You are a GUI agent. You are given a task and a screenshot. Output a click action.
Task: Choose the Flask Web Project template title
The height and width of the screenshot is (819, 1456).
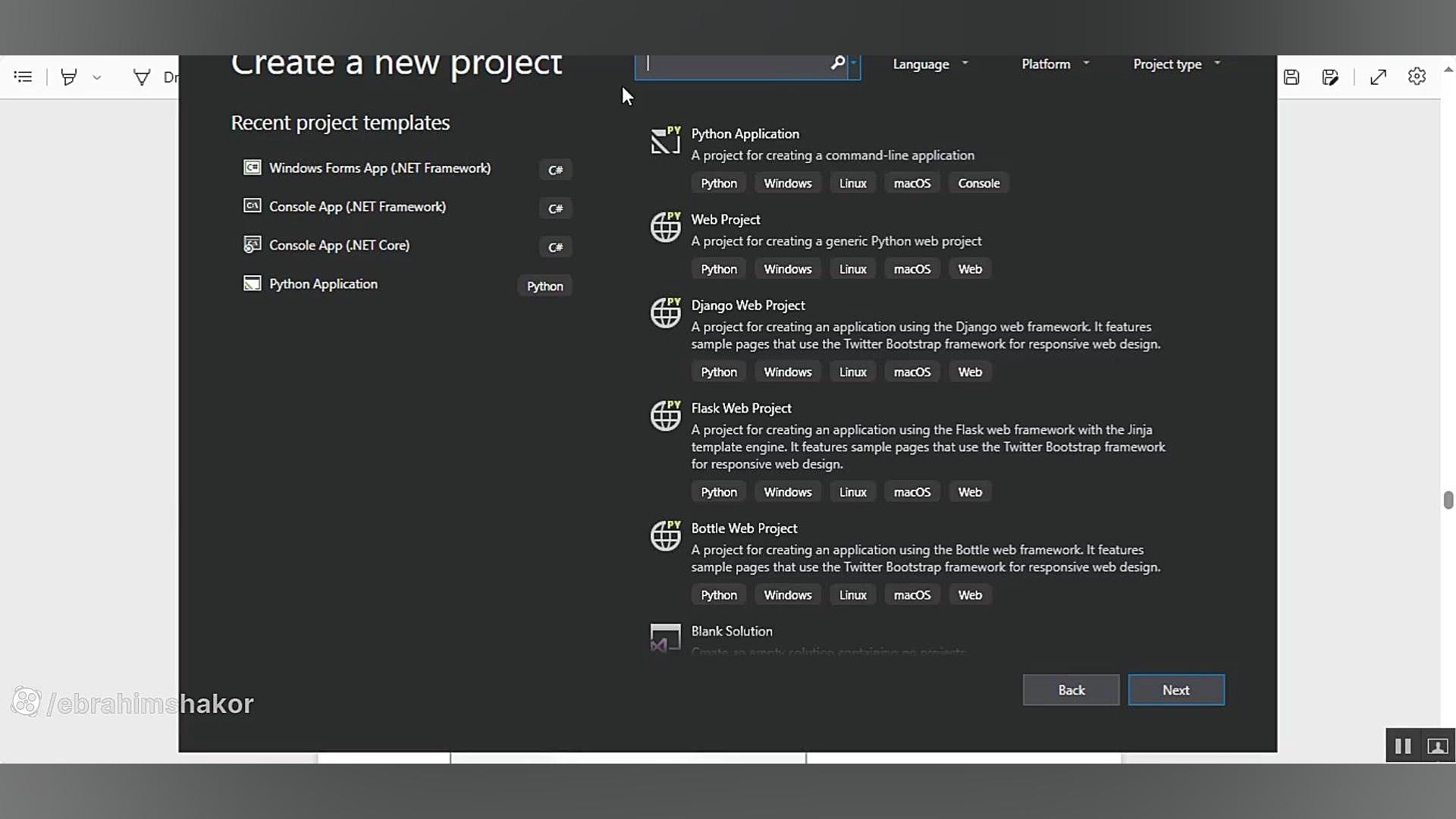(741, 409)
